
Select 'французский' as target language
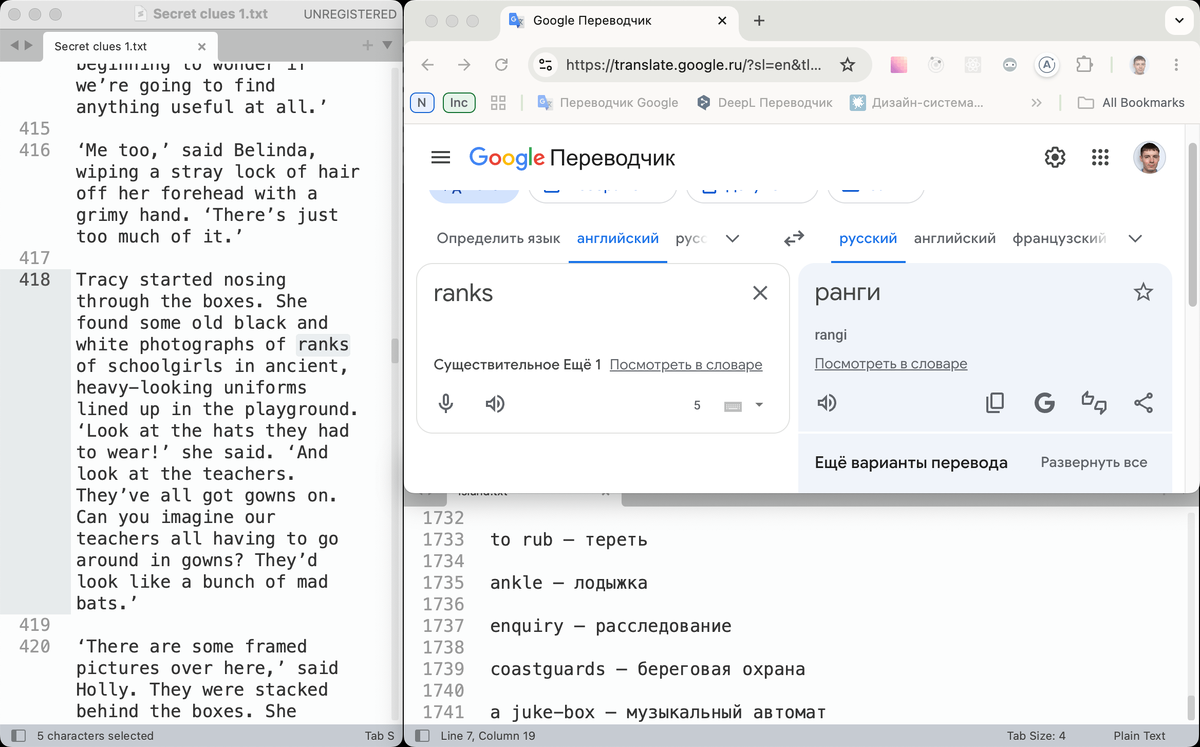[1059, 238]
